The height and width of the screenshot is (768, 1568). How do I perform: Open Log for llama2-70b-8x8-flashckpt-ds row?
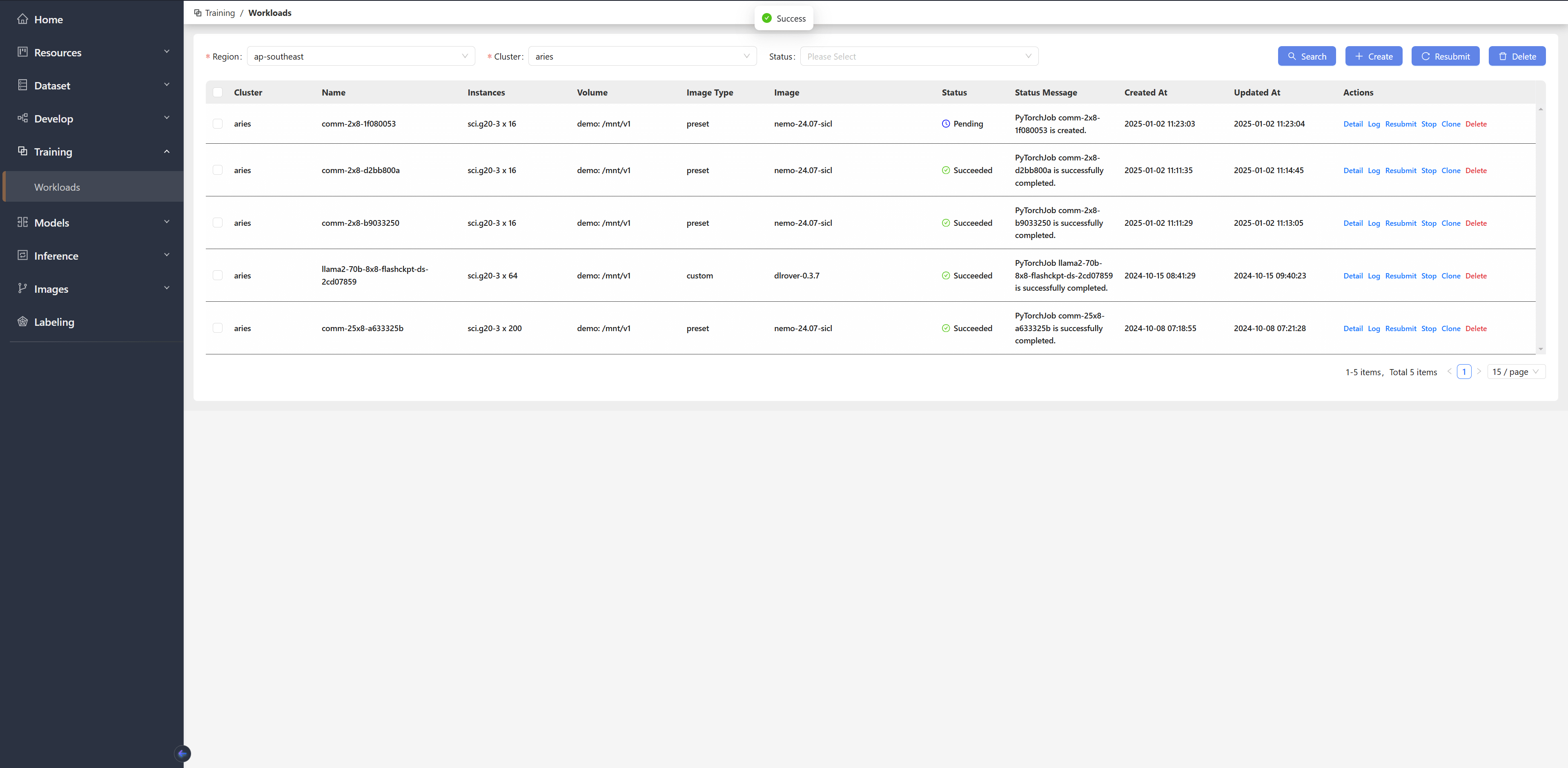(x=1374, y=276)
